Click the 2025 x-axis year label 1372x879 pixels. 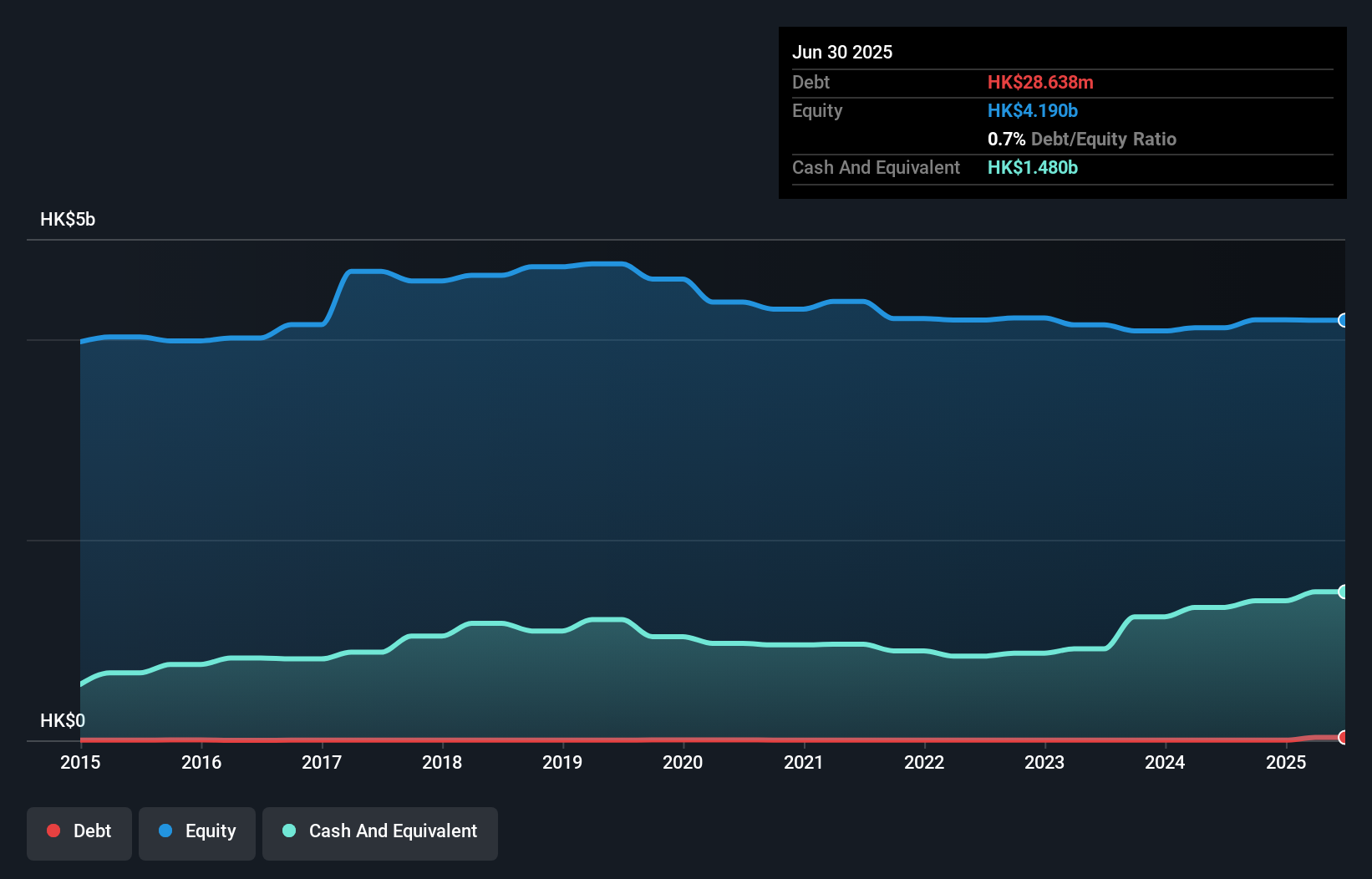(x=1286, y=762)
